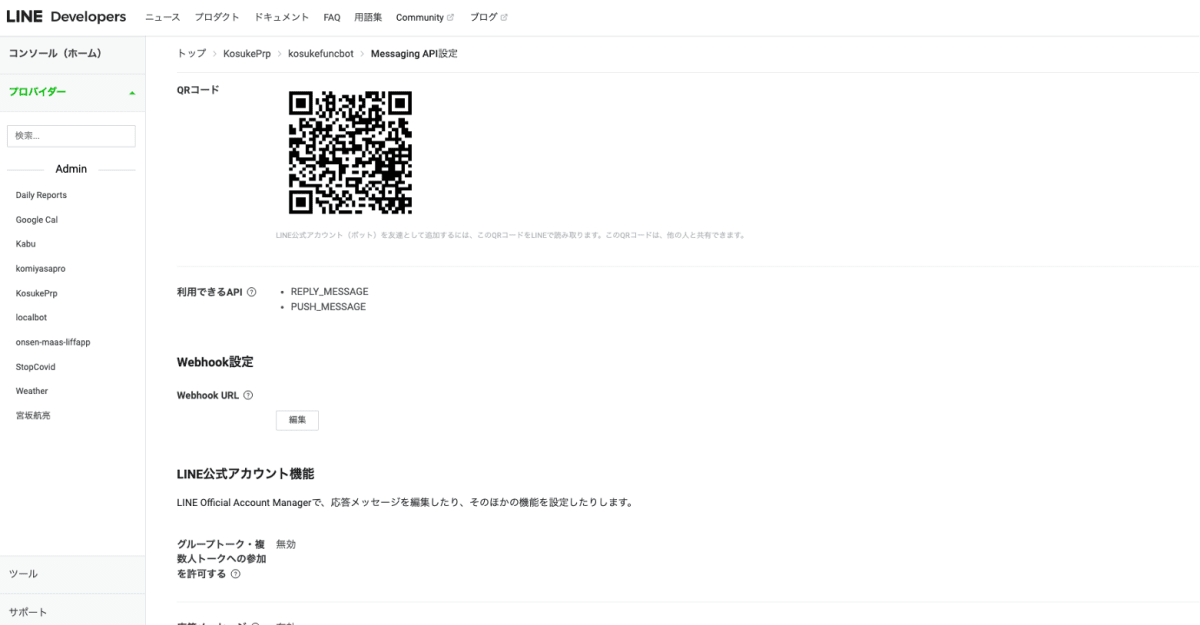Viewport: 1200px width, 625px height.
Task: Select the localbot provider
Action: coord(32,317)
